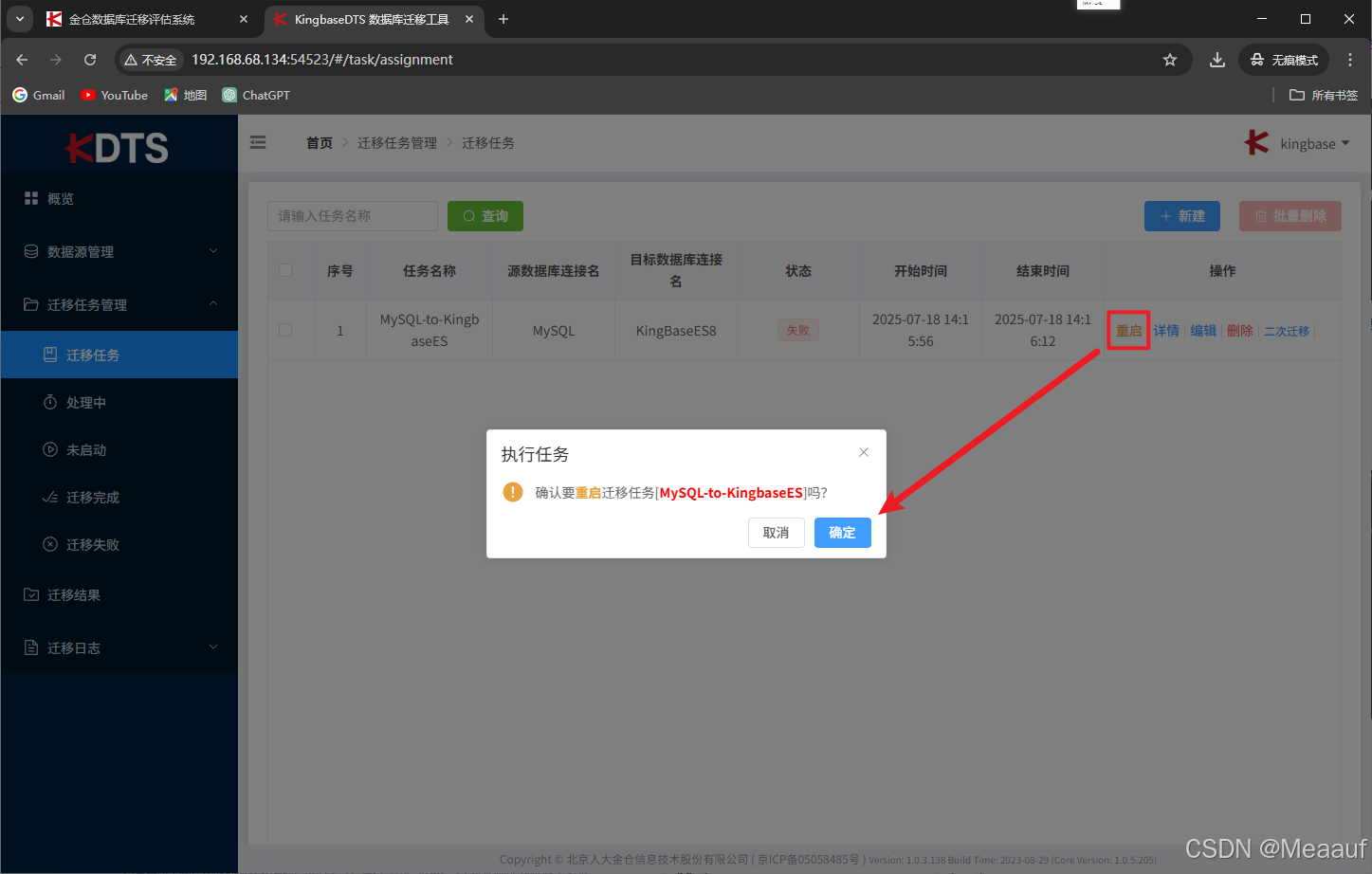Image resolution: width=1372 pixels, height=874 pixels.
Task: Open the 所有书签 folder
Action: pos(1324,95)
